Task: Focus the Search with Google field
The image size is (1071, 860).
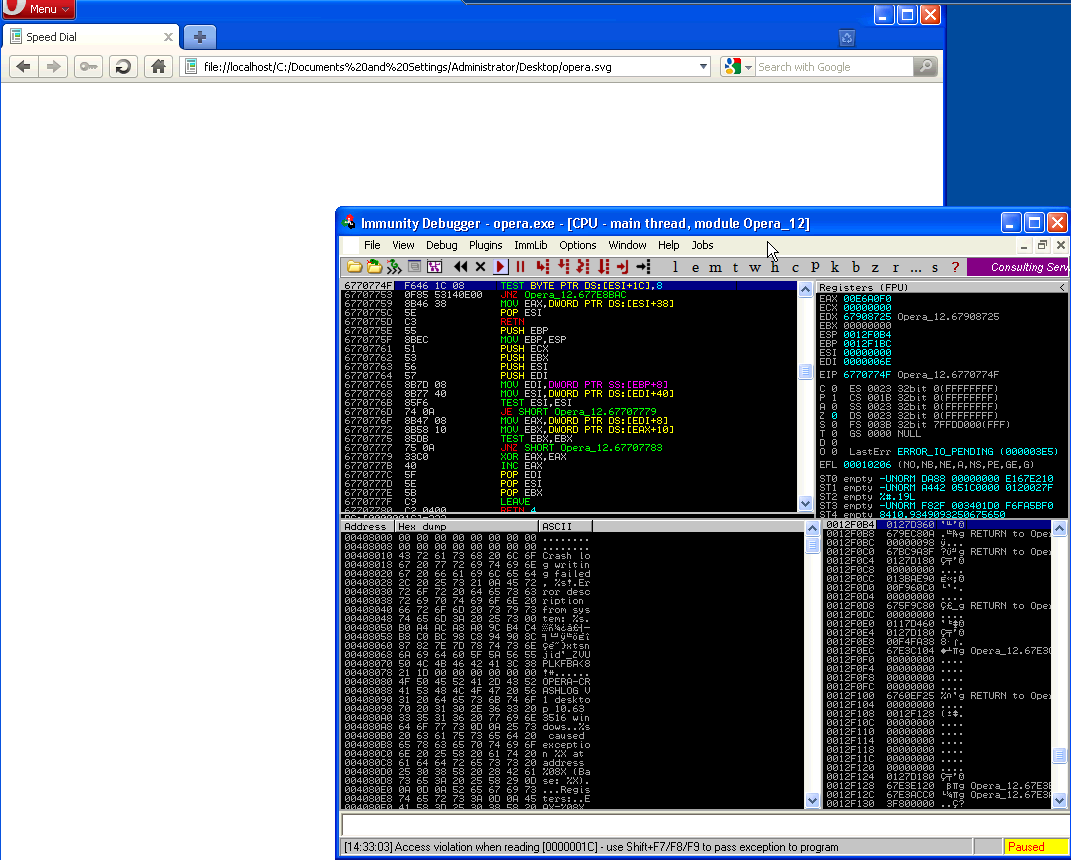Action: click(x=834, y=67)
